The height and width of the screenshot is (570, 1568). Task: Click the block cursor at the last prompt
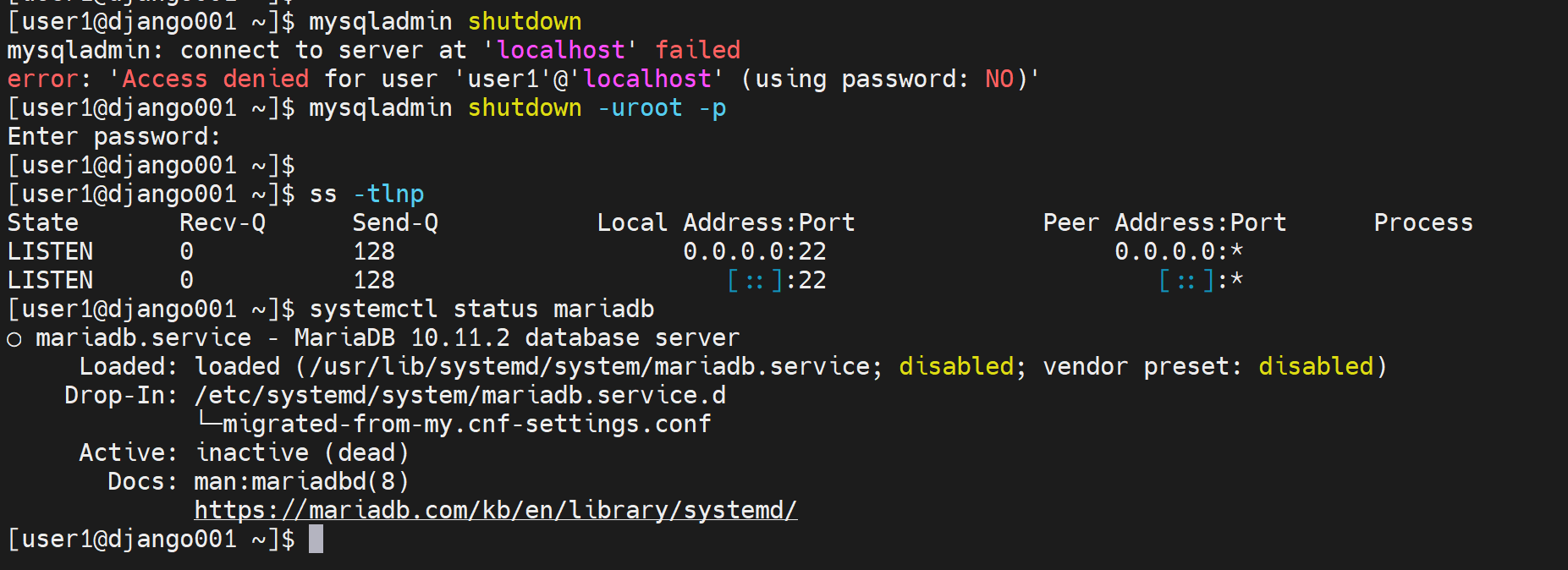point(316,539)
